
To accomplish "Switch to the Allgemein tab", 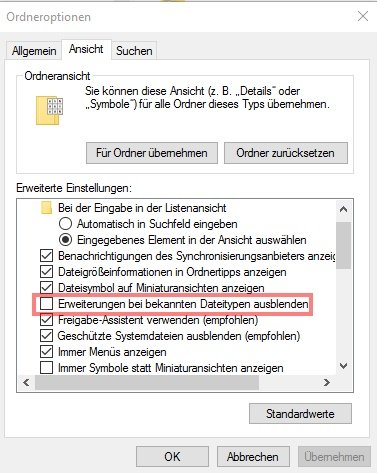I will [34, 51].
